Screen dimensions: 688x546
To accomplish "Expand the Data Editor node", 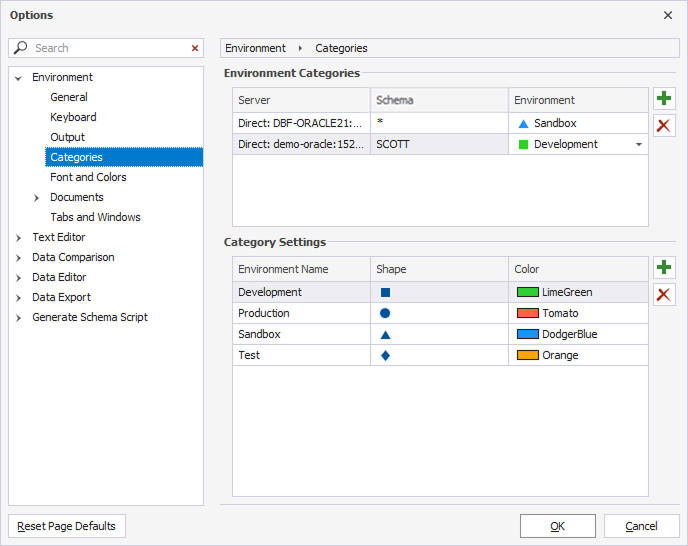I will tap(18, 278).
